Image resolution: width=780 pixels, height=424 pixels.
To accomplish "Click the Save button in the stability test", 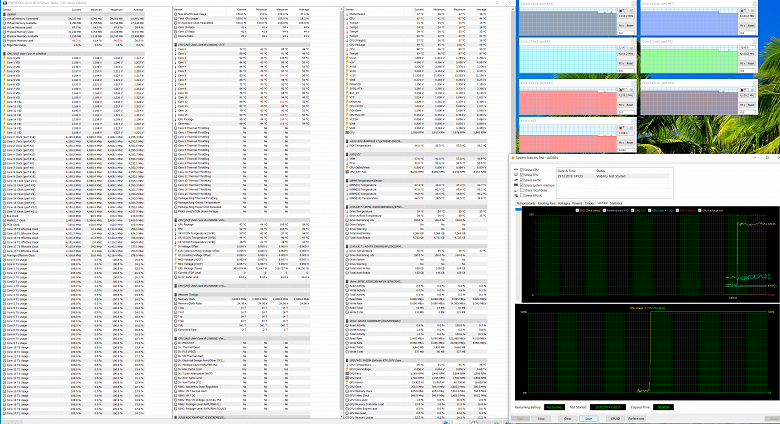I will pos(588,419).
